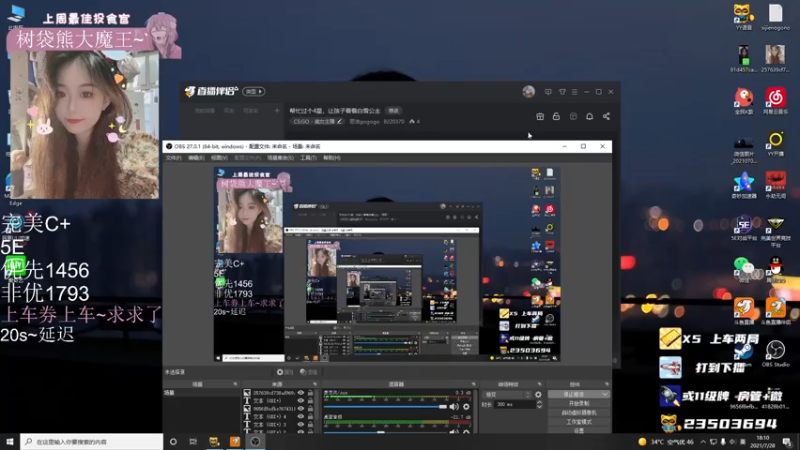Pop out the OBS sources dock panel
The width and height of the screenshot is (800, 450).
[x=315, y=384]
